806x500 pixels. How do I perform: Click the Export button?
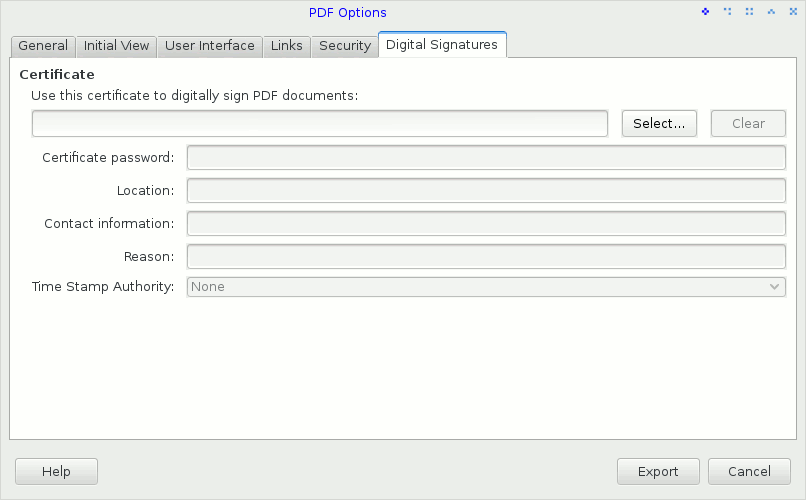[658, 472]
